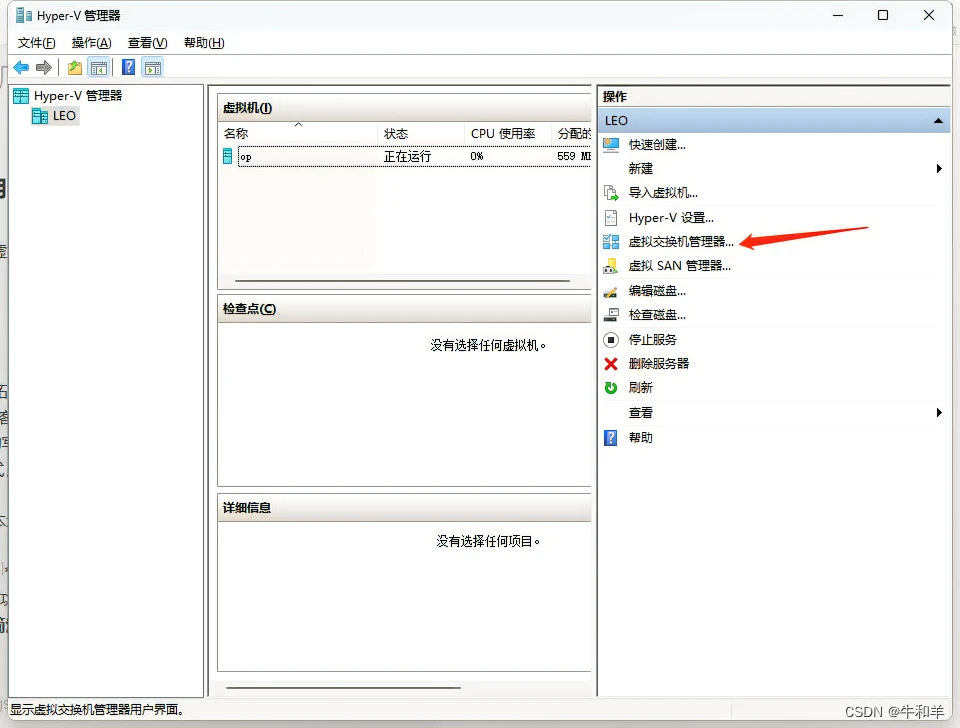Sort by the 名称 column header
The width and height of the screenshot is (960, 728).
click(x=298, y=133)
